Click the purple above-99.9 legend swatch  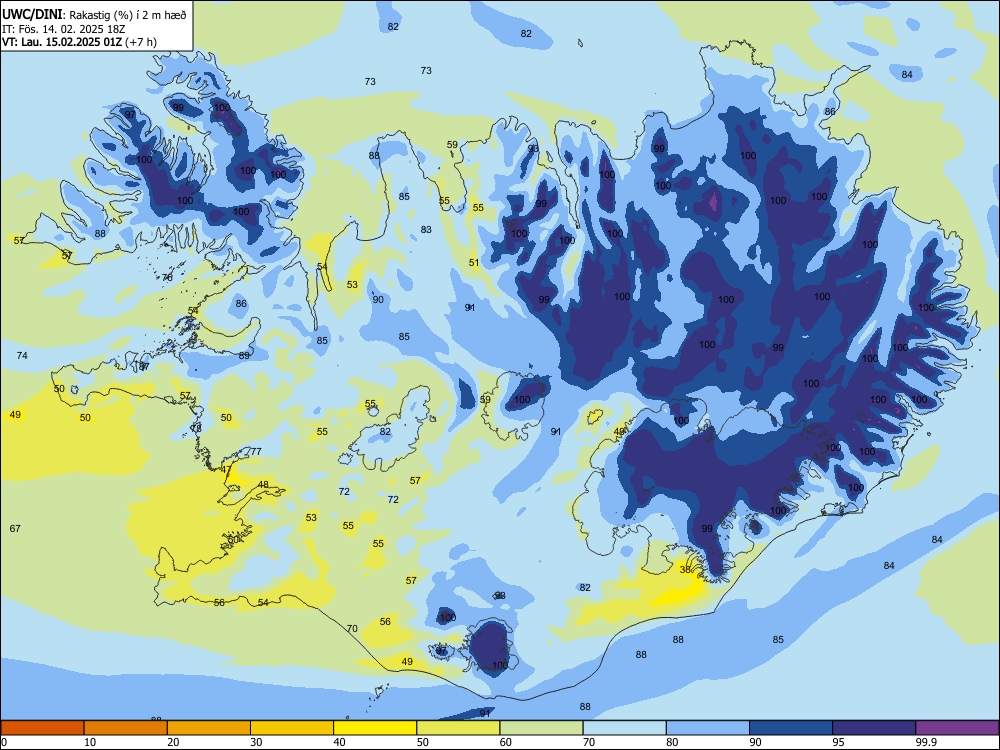(957, 728)
